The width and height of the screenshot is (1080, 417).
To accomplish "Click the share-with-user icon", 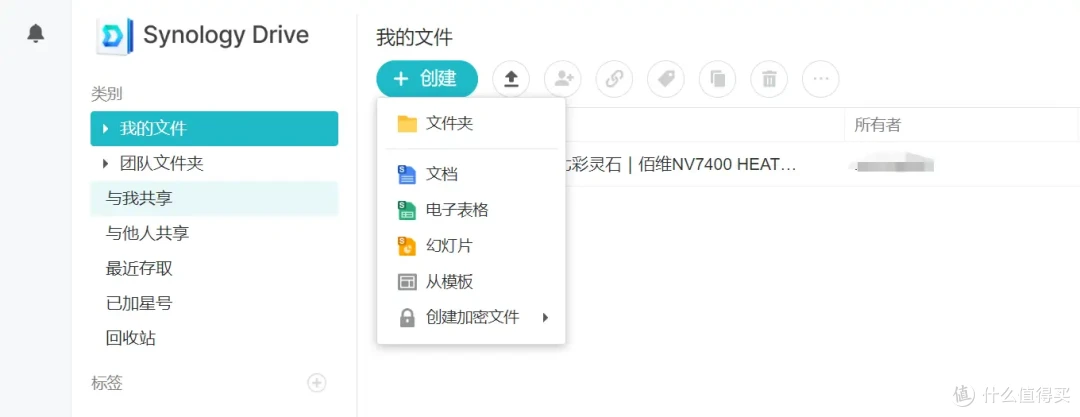I will click(563, 79).
